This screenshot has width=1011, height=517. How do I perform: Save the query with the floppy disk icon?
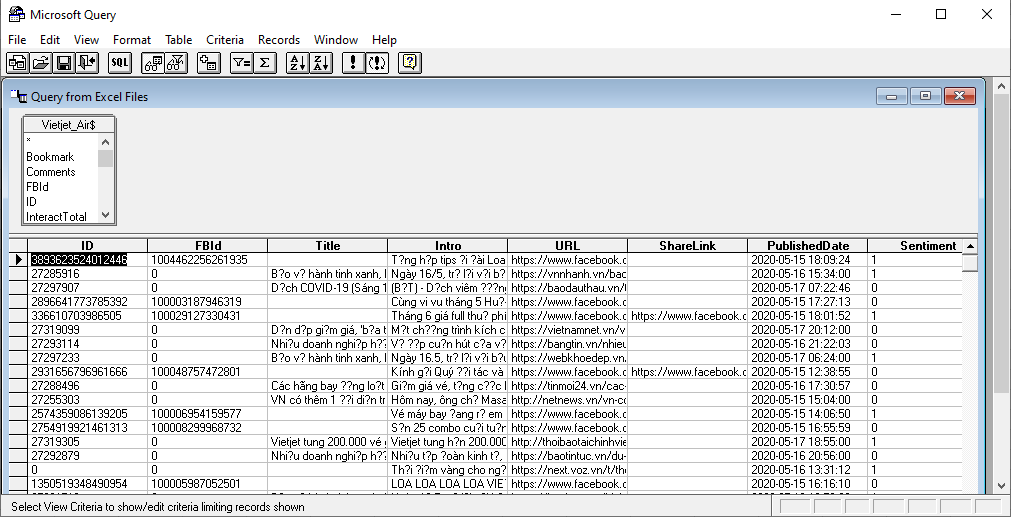(x=64, y=63)
